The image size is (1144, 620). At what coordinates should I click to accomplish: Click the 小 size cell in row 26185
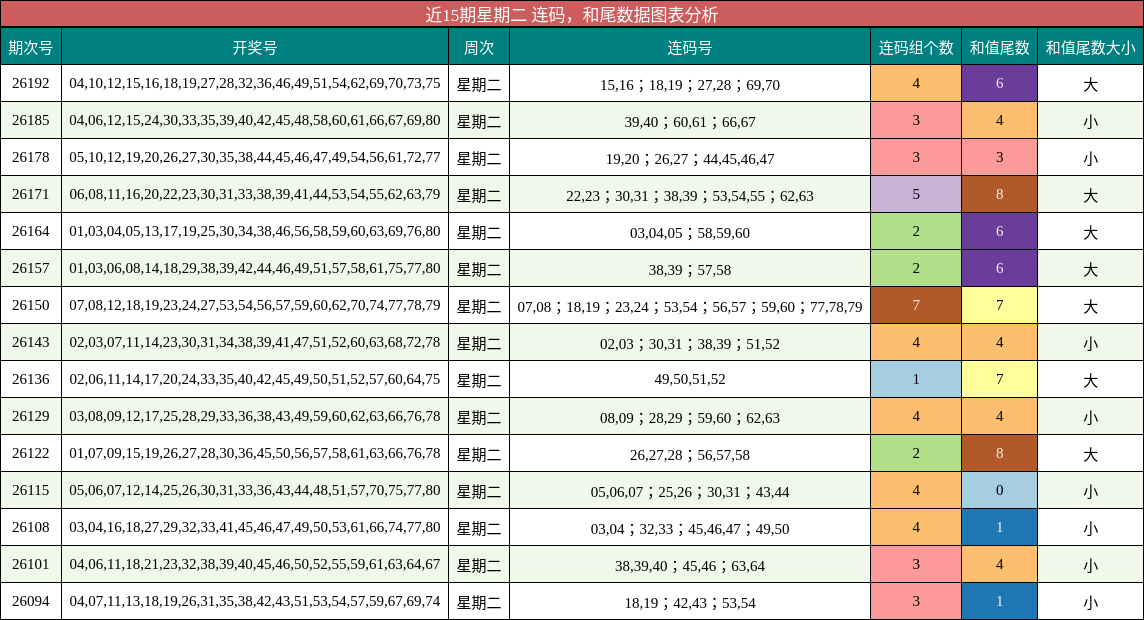click(x=1090, y=122)
